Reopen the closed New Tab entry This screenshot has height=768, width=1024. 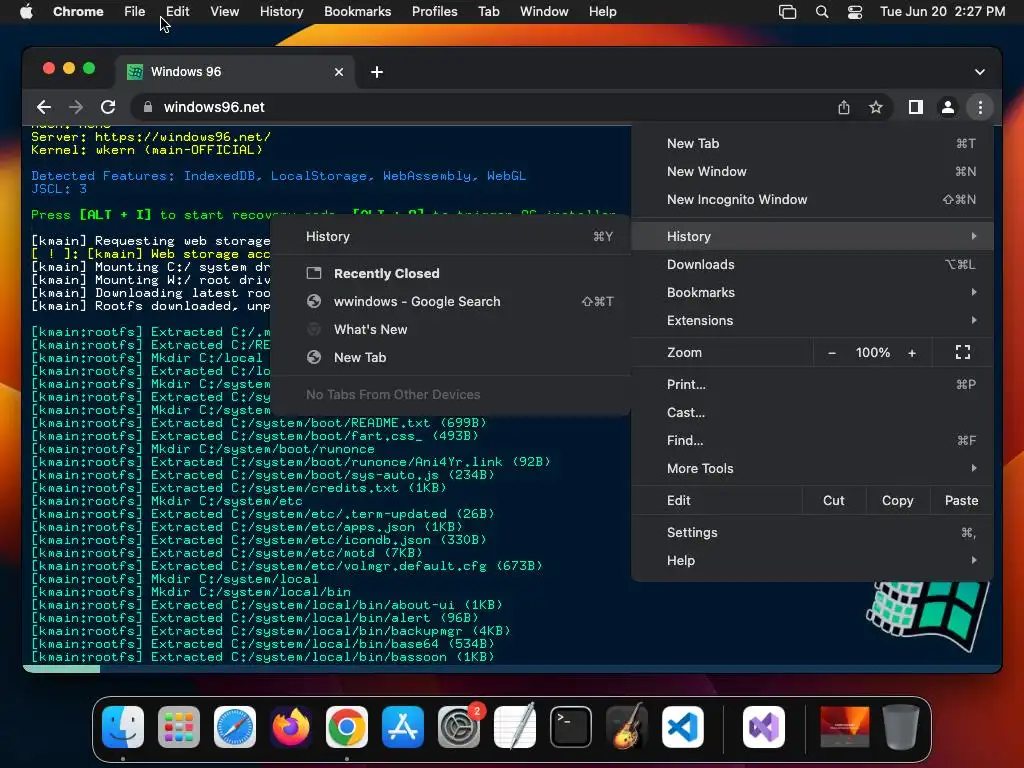451,358
